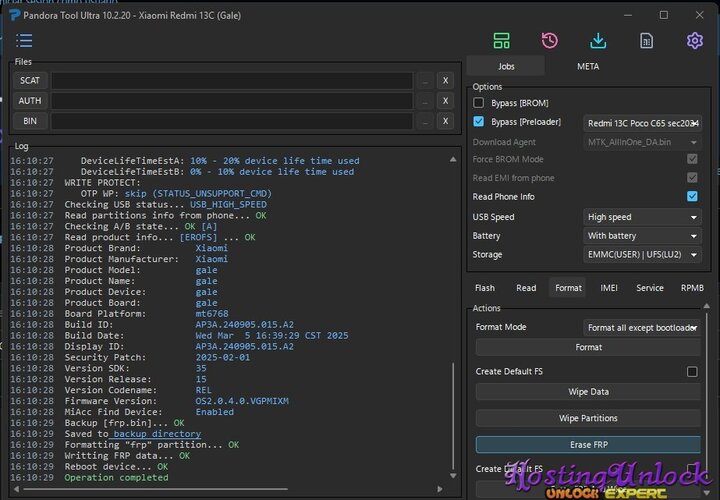Viewport: 720px width, 500px height.
Task: Open the IMEI tab
Action: tap(609, 288)
